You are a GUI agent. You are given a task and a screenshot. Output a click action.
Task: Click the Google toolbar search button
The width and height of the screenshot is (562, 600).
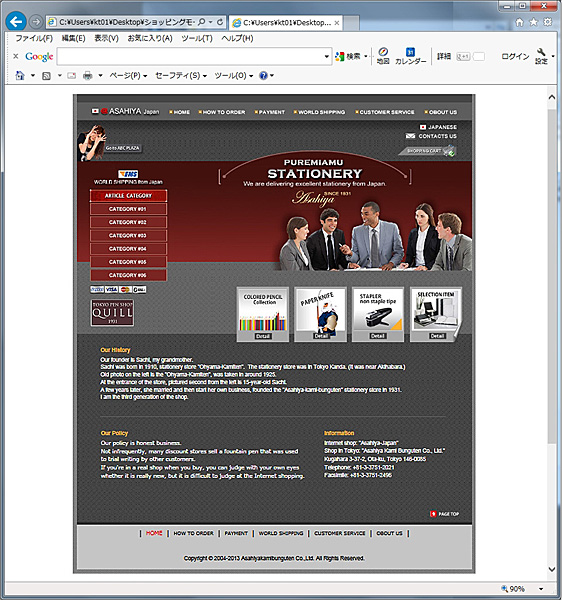[348, 56]
